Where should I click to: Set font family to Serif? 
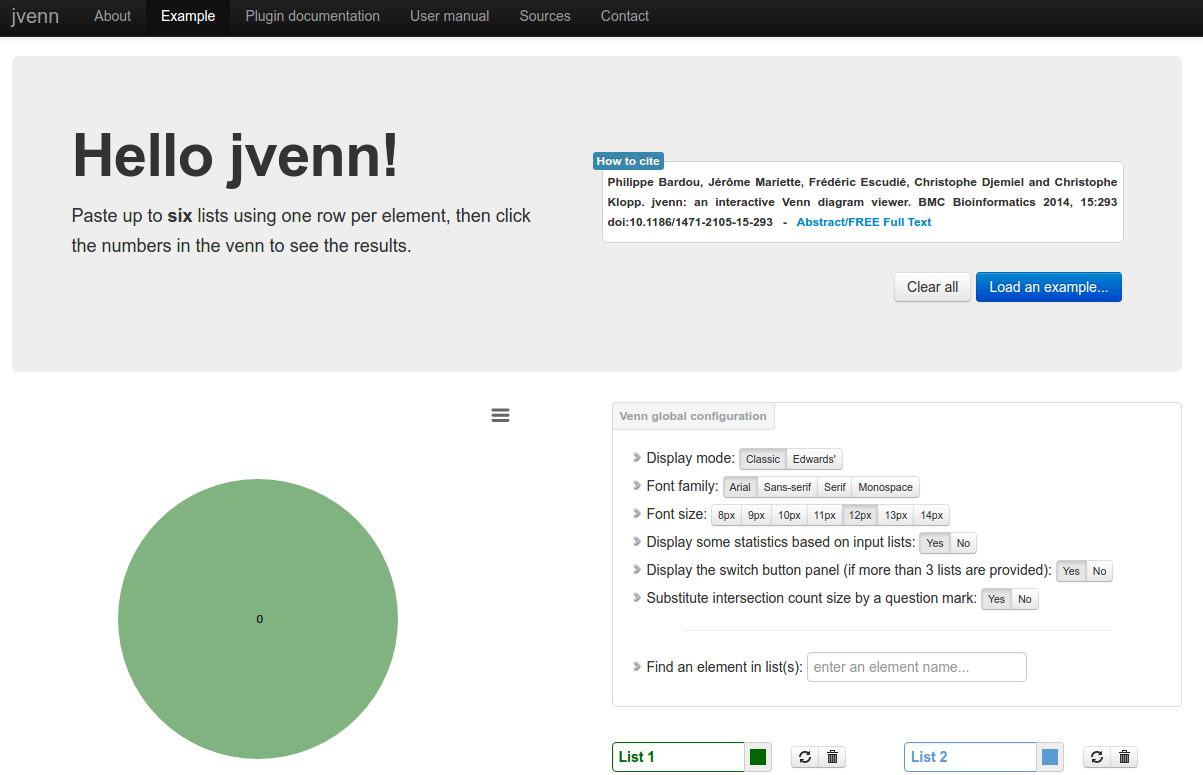click(x=835, y=487)
